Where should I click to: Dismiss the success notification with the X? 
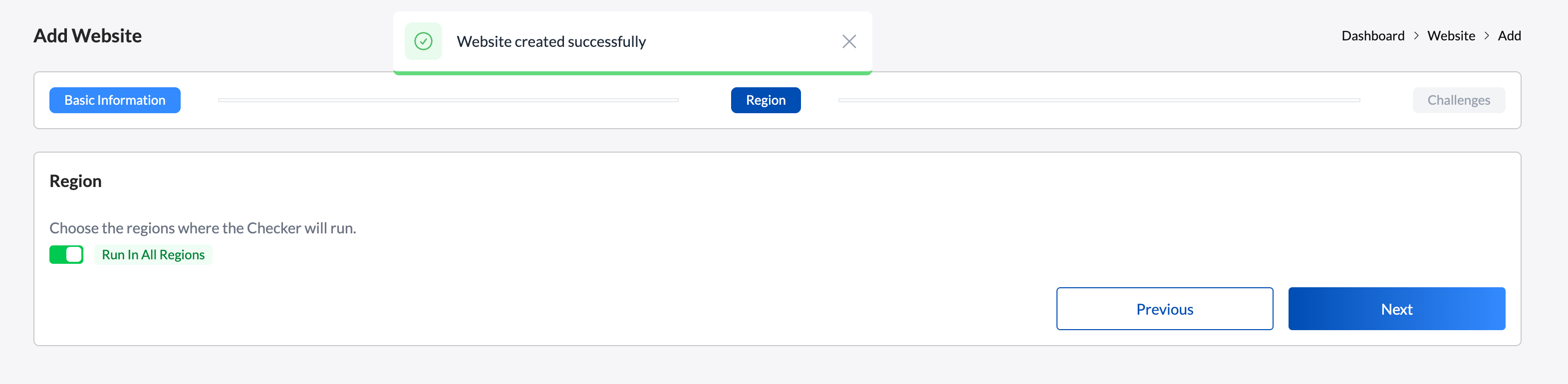848,41
